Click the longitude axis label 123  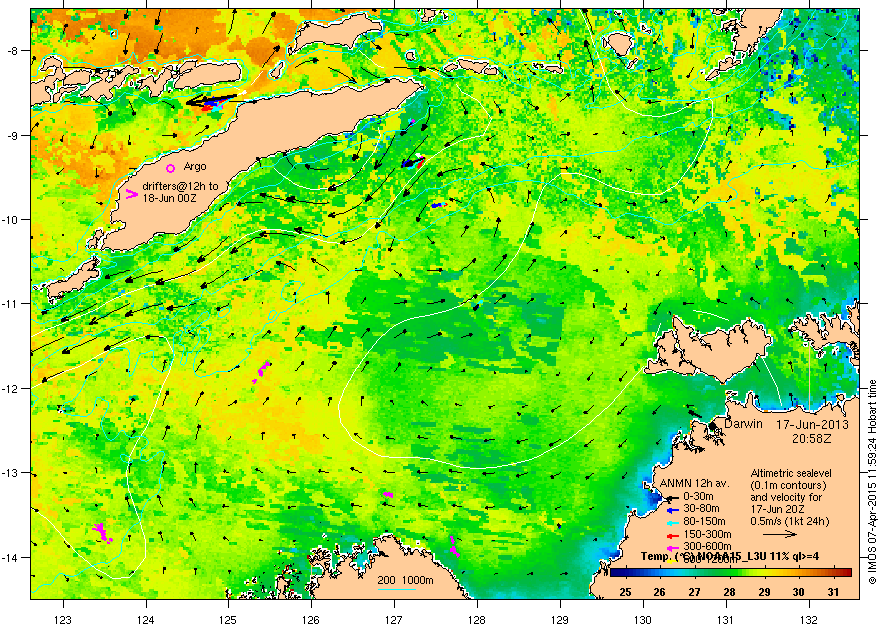pyautogui.click(x=63, y=620)
